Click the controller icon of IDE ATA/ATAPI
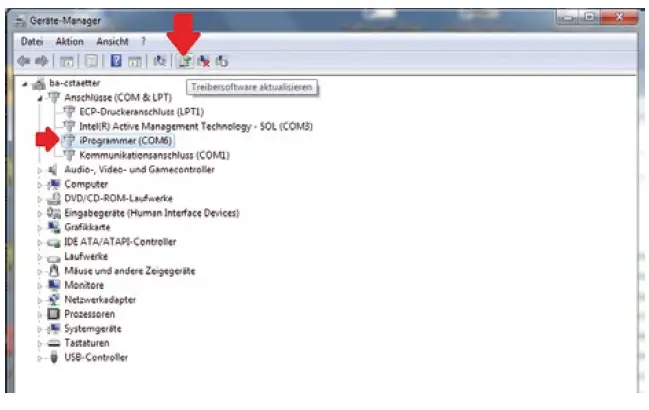Image resolution: width=649 pixels, height=410 pixels. click(53, 242)
